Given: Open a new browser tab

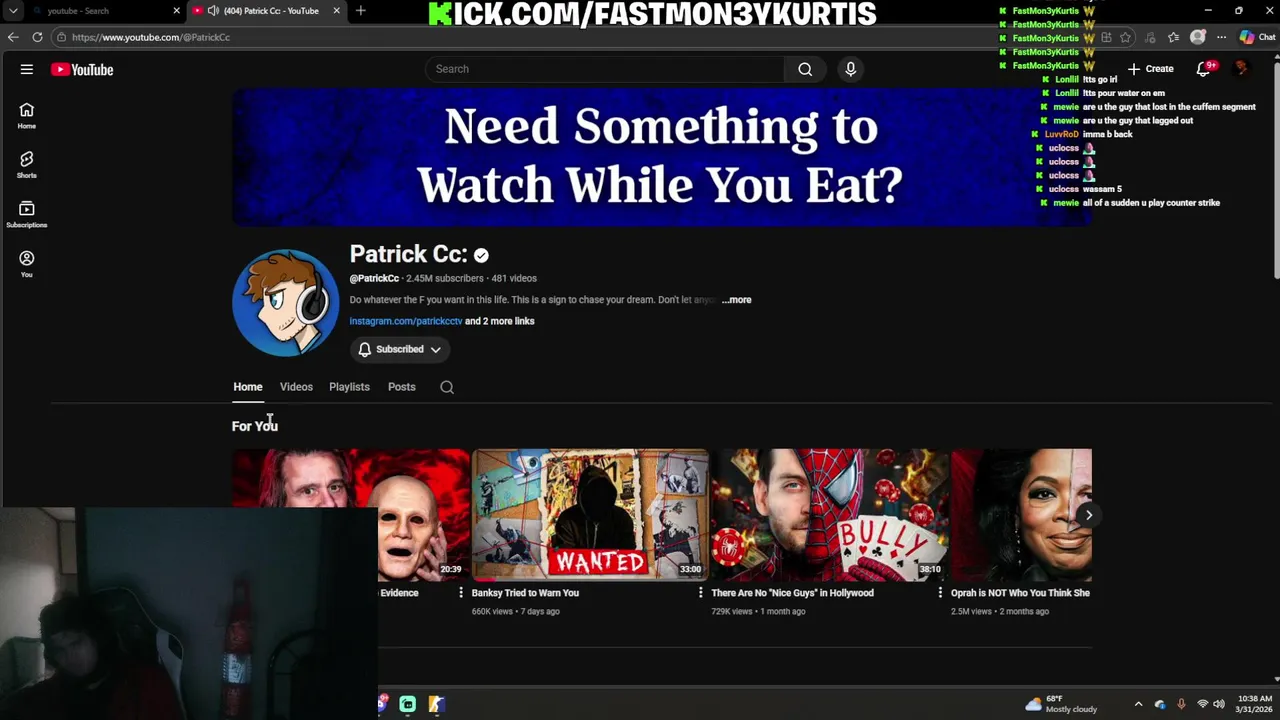Looking at the screenshot, I should pyautogui.click(x=360, y=11).
